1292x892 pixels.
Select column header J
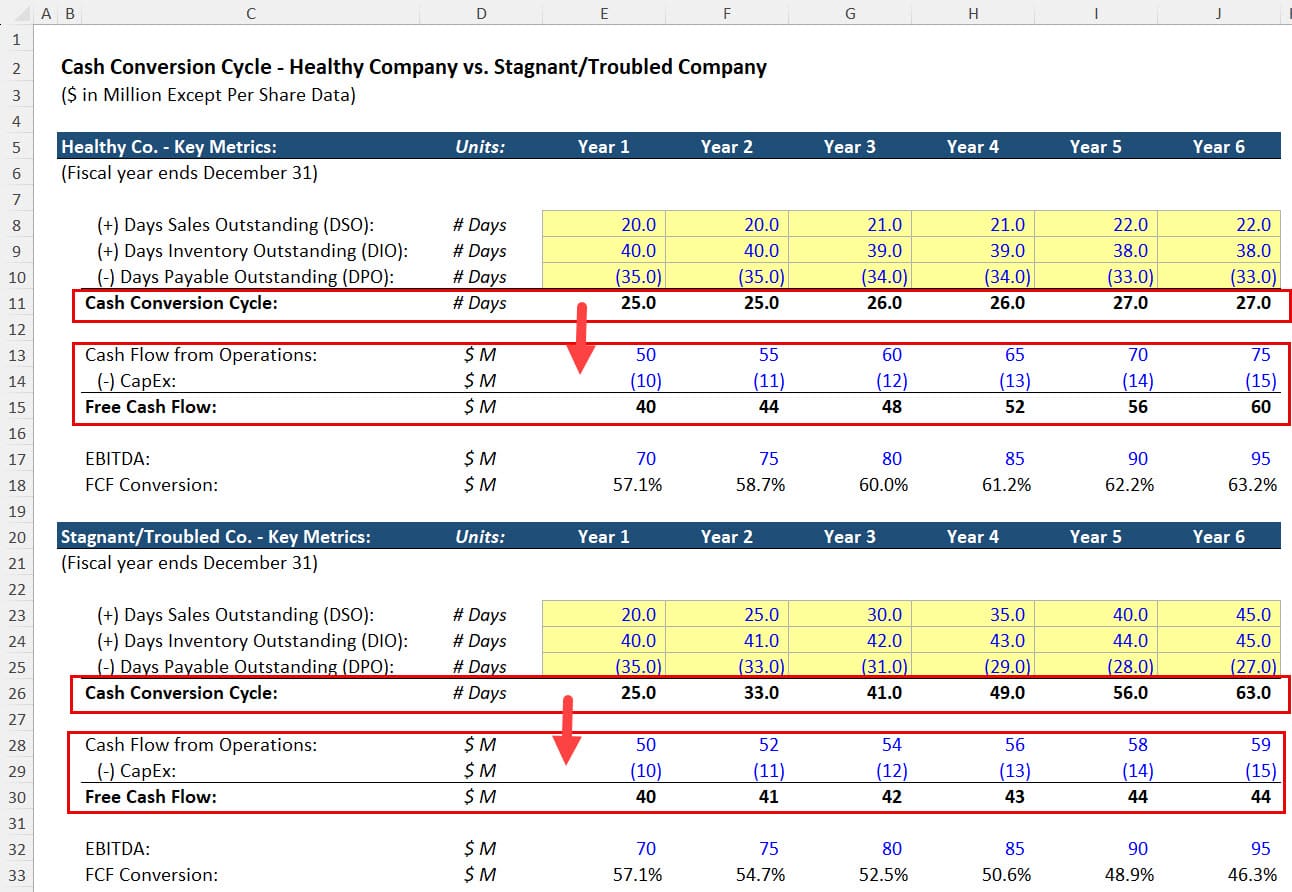(x=1218, y=13)
